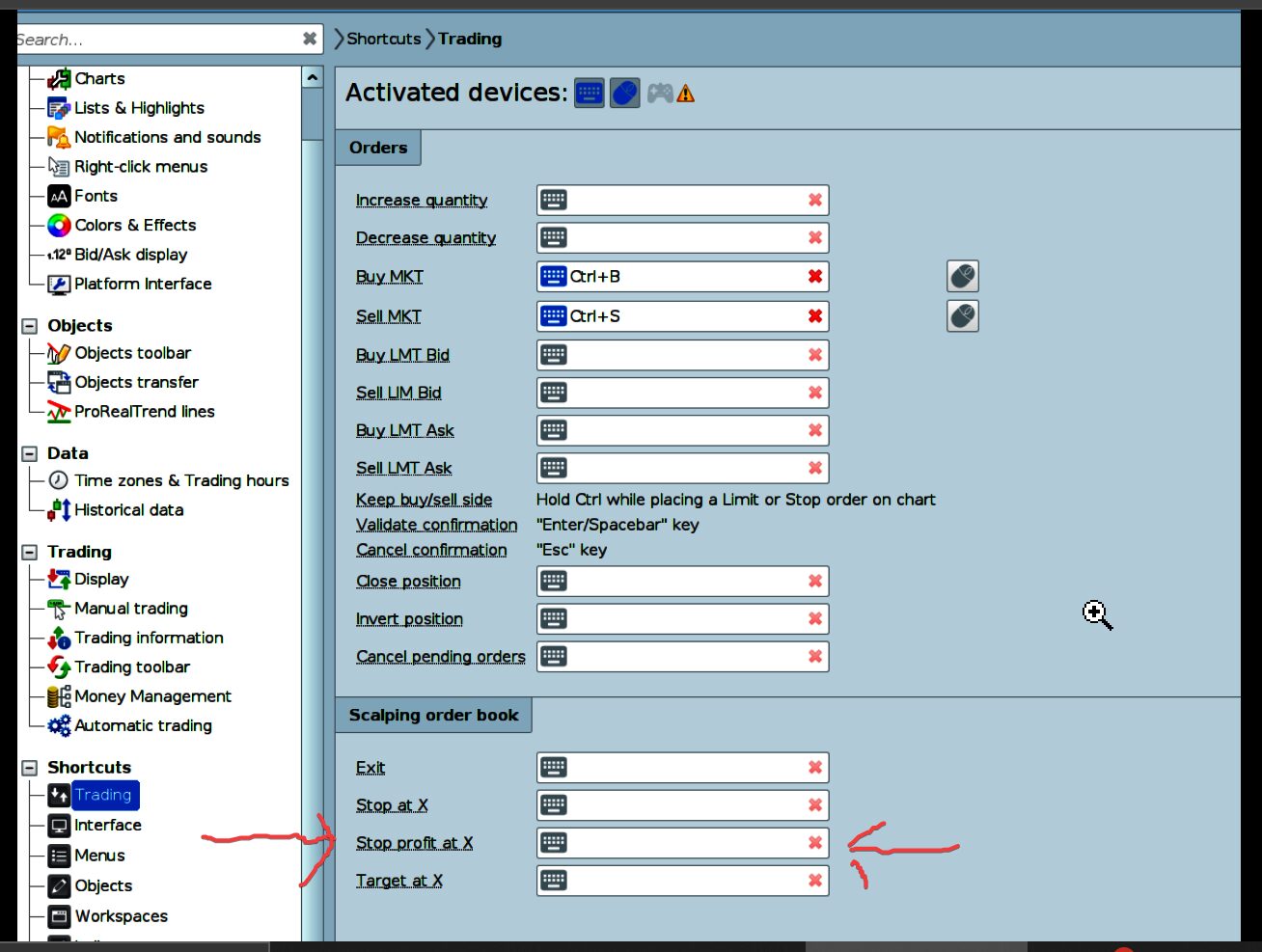This screenshot has width=1262, height=952.
Task: Click the Cancel pending orders label
Action: (x=441, y=657)
